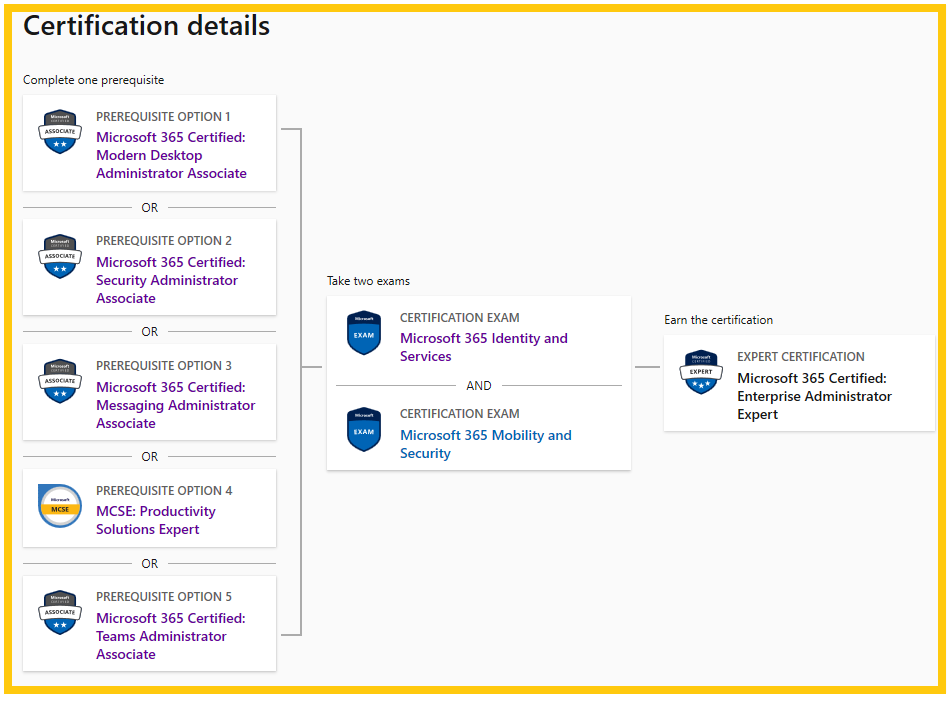Click the MCSE badge icon for Prerequisite Option 4

[x=59, y=506]
